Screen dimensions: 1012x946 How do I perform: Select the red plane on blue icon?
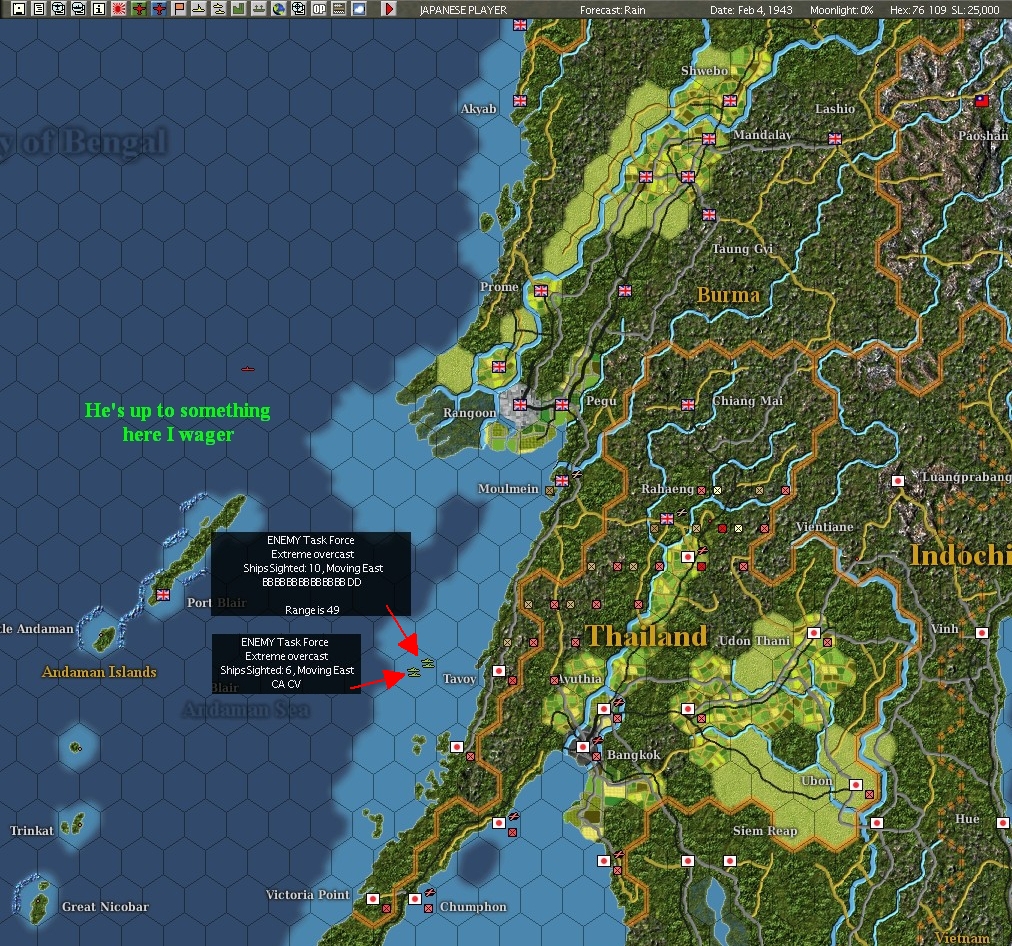pyautogui.click(x=159, y=8)
